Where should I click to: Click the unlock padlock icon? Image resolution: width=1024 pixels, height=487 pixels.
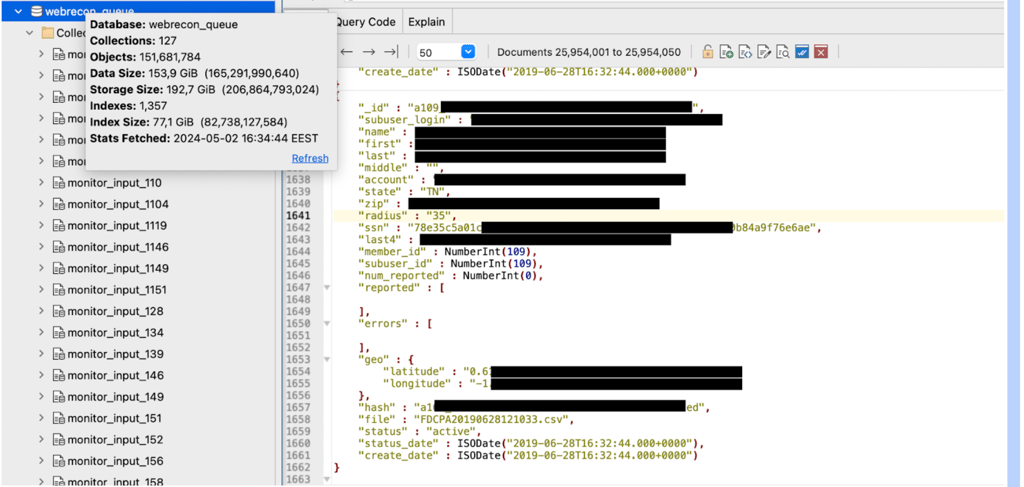(707, 52)
